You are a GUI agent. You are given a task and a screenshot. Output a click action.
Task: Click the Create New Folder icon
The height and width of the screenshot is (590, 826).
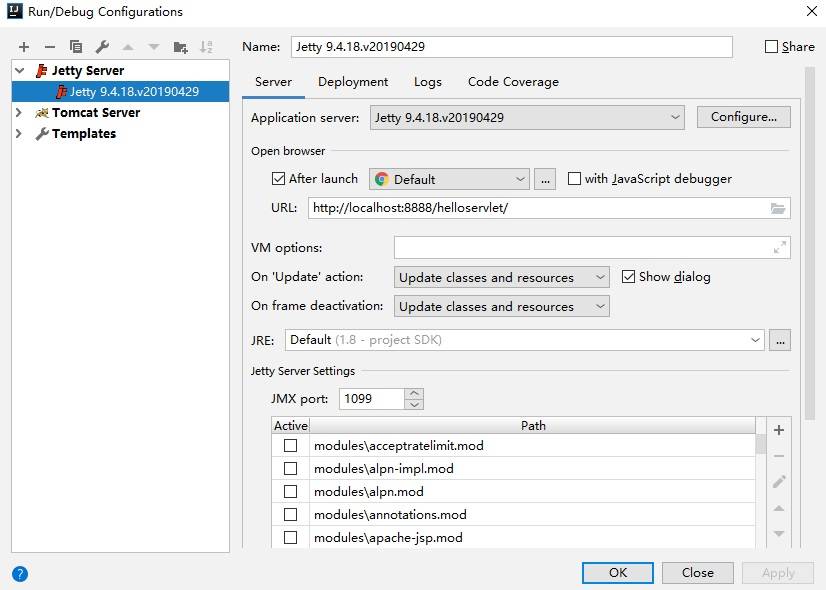click(180, 47)
